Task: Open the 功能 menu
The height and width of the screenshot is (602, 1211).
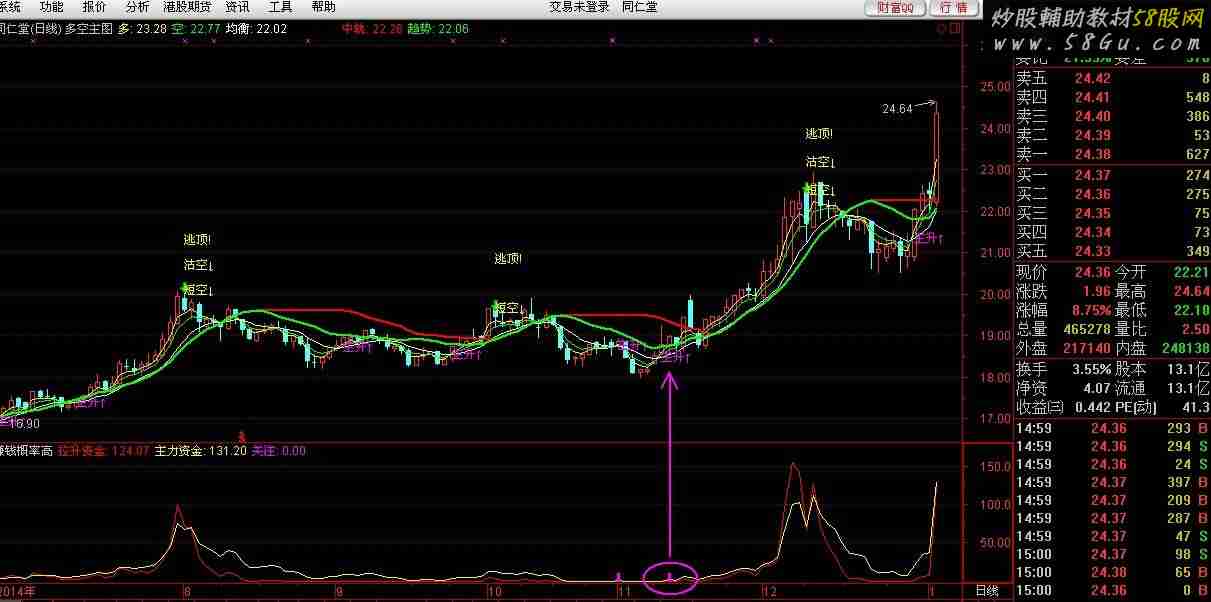Action: coord(52,7)
